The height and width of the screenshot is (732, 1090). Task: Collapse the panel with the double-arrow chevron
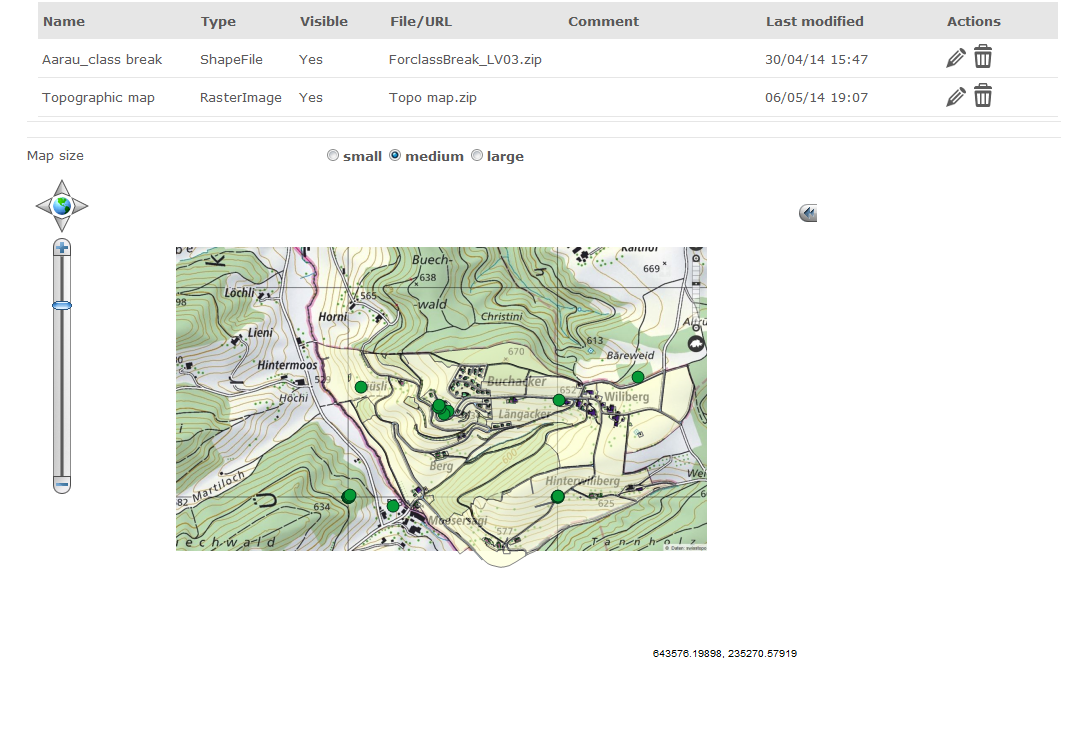coord(807,212)
